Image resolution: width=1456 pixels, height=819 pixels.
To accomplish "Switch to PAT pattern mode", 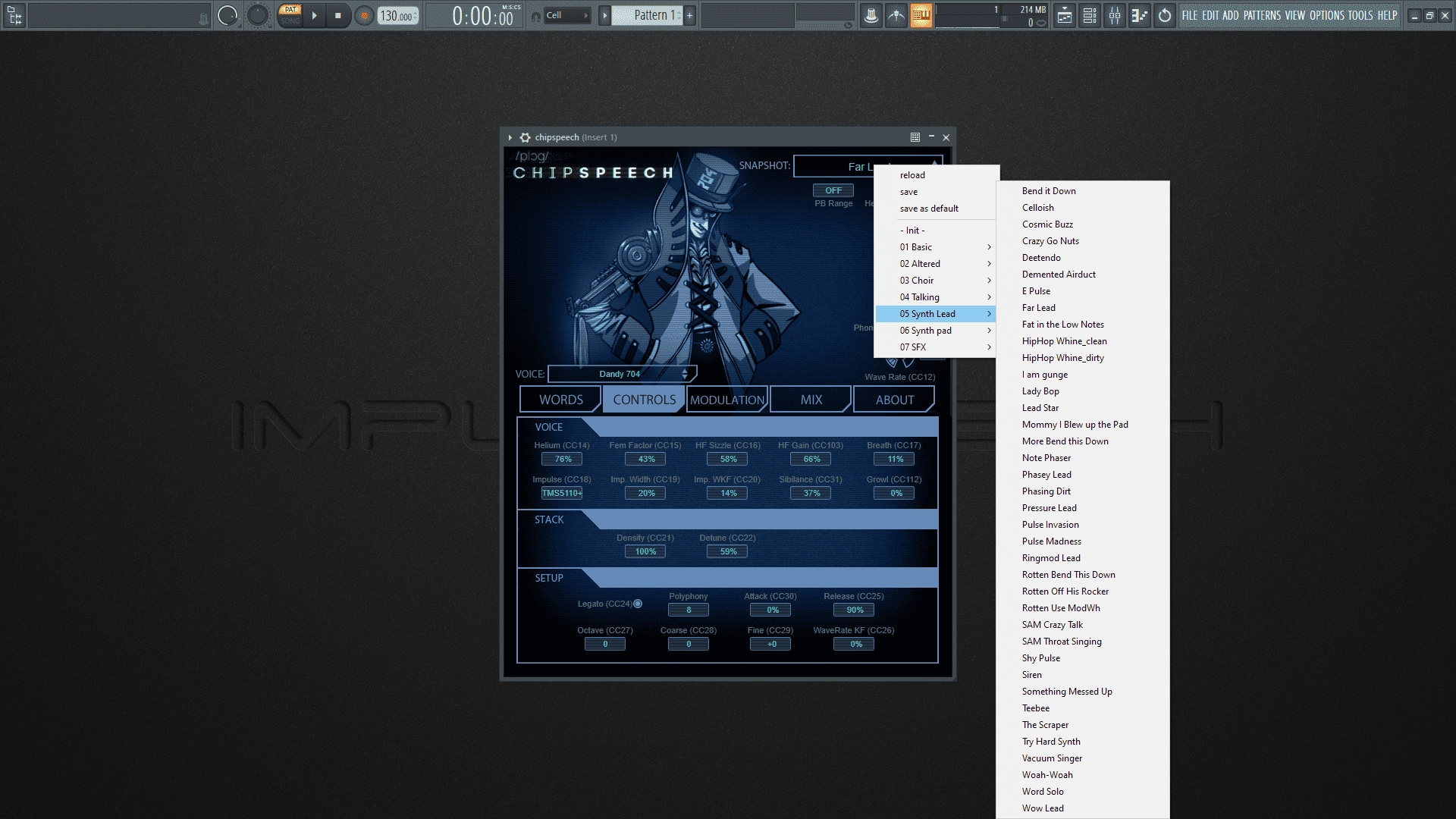I will [x=290, y=10].
